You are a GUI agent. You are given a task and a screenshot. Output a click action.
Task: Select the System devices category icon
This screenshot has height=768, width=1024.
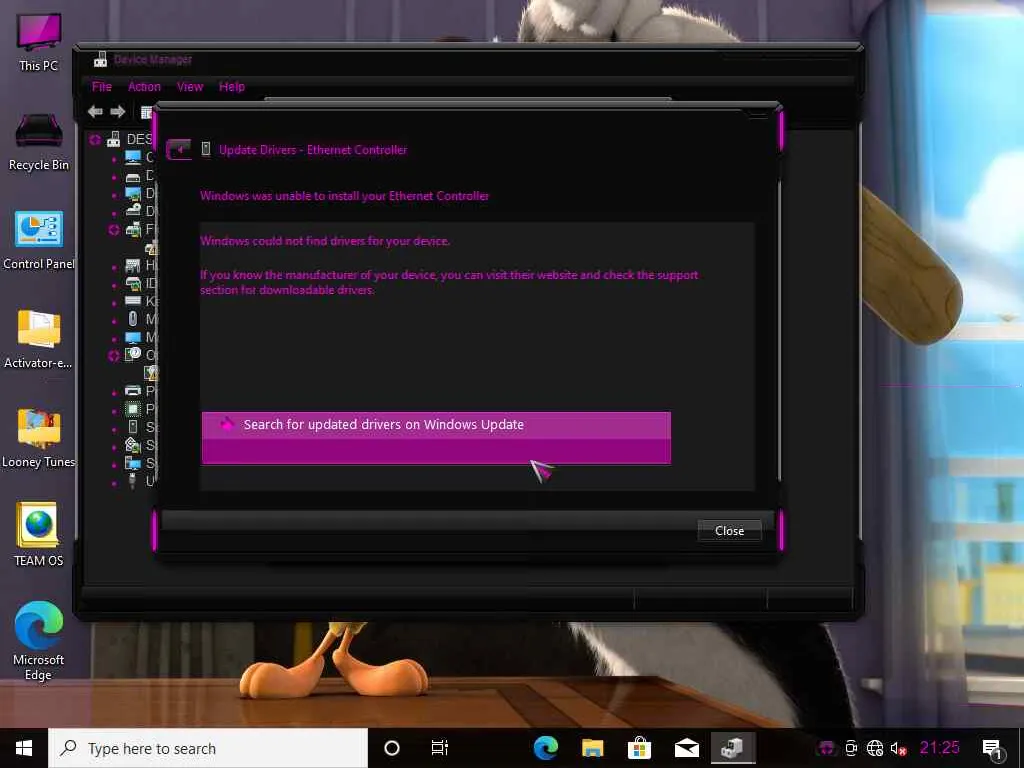pos(133,463)
